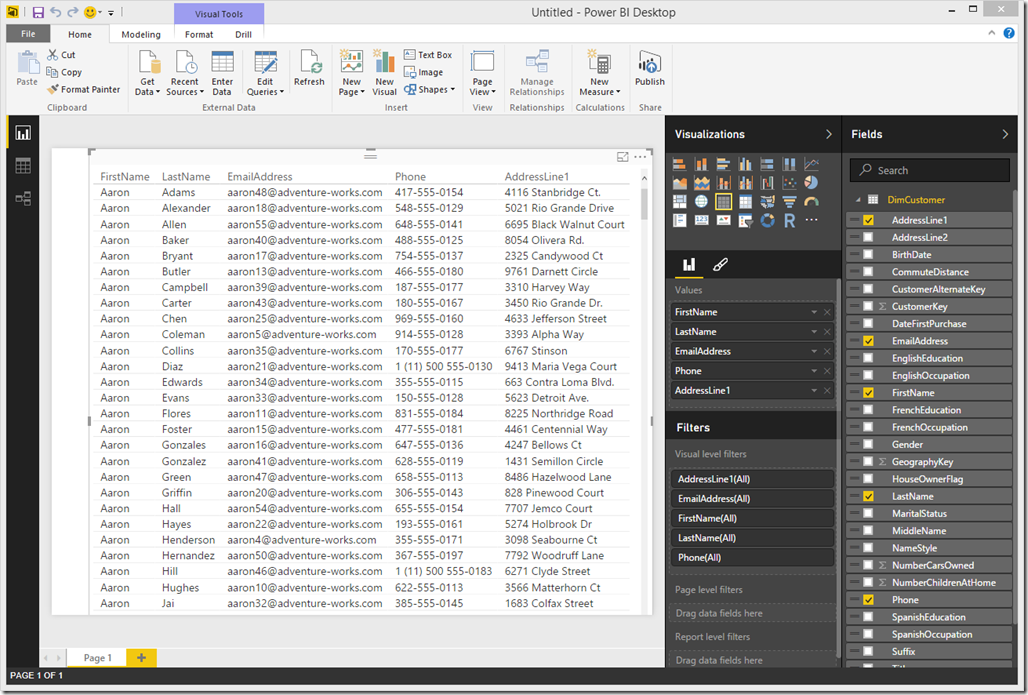
Task: Click the Save icon in title bar
Action: tap(38, 12)
